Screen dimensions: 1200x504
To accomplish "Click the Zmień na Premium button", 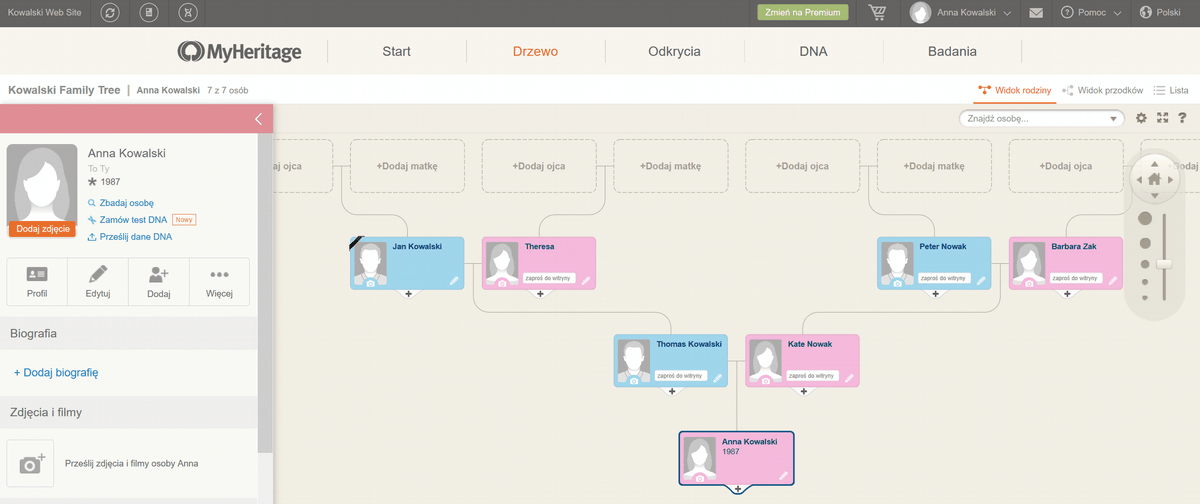I will click(802, 13).
